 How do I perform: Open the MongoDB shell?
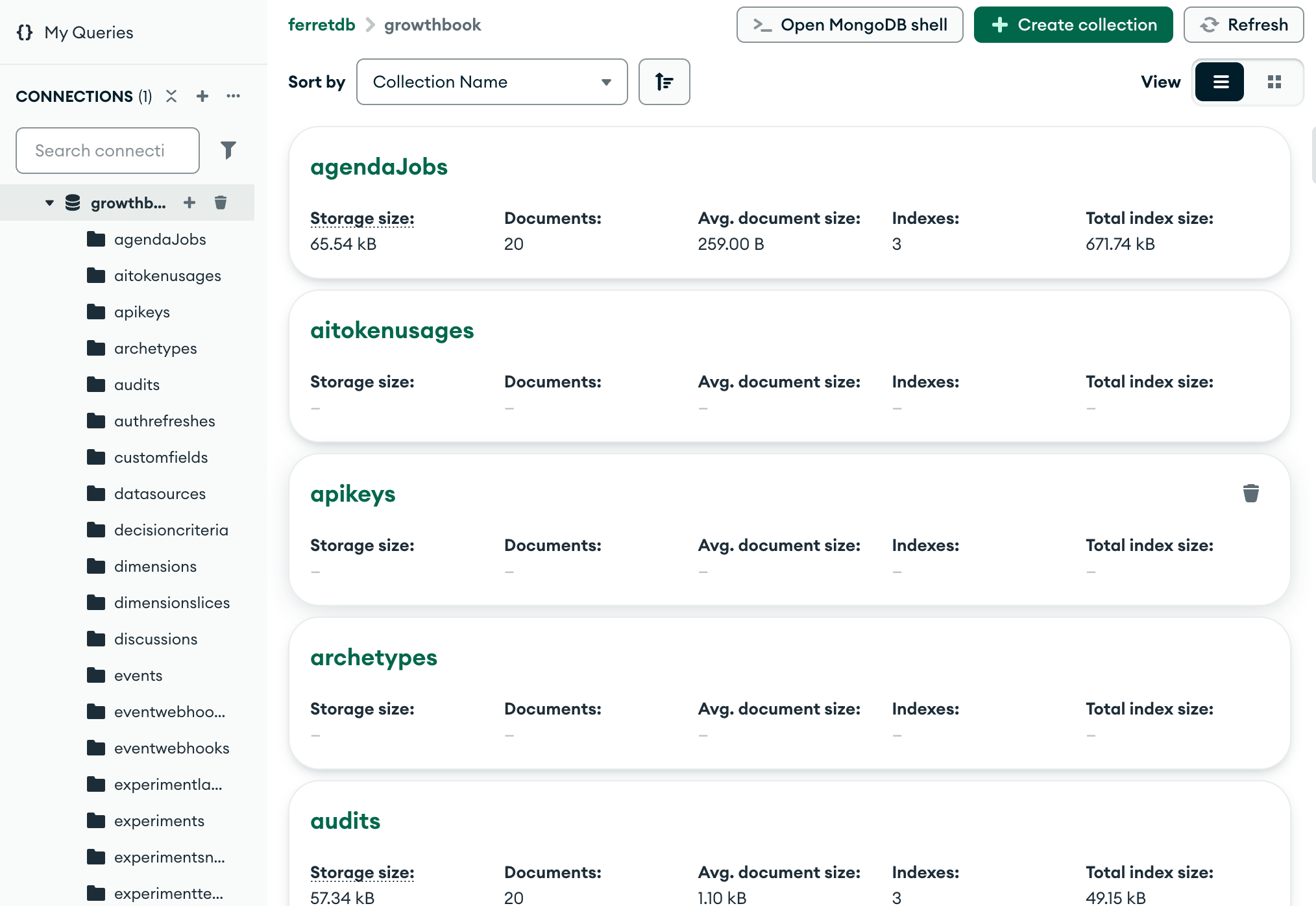pos(849,25)
